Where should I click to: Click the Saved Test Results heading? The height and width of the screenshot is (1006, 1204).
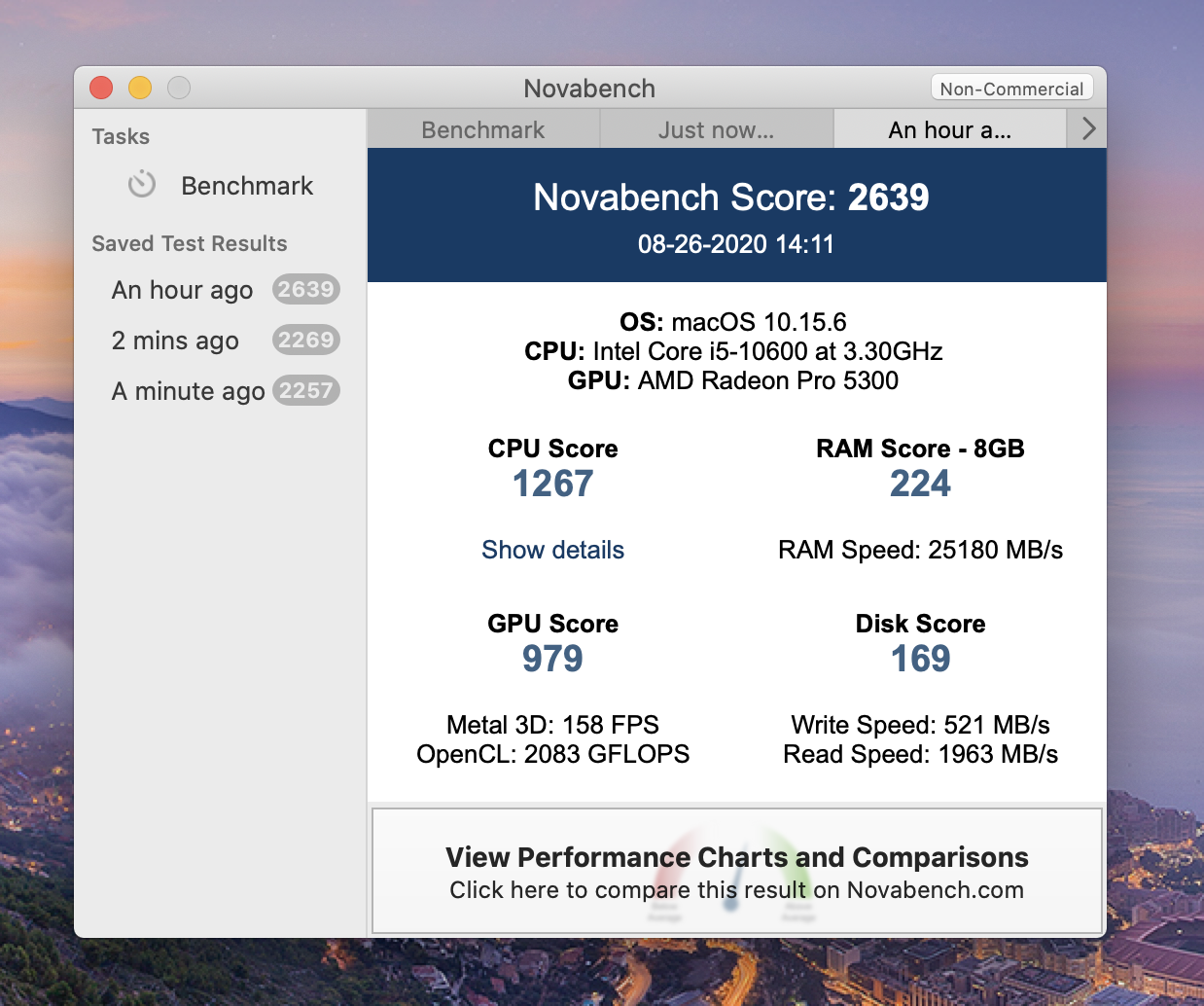pos(190,243)
